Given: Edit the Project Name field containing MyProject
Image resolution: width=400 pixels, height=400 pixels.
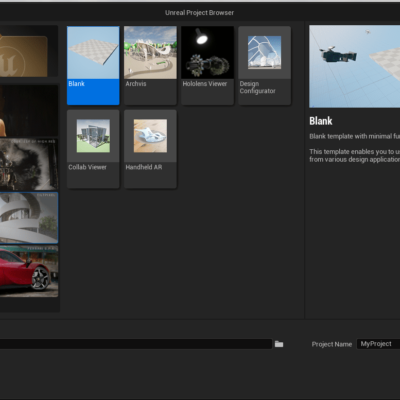Looking at the screenshot, I should [378, 344].
